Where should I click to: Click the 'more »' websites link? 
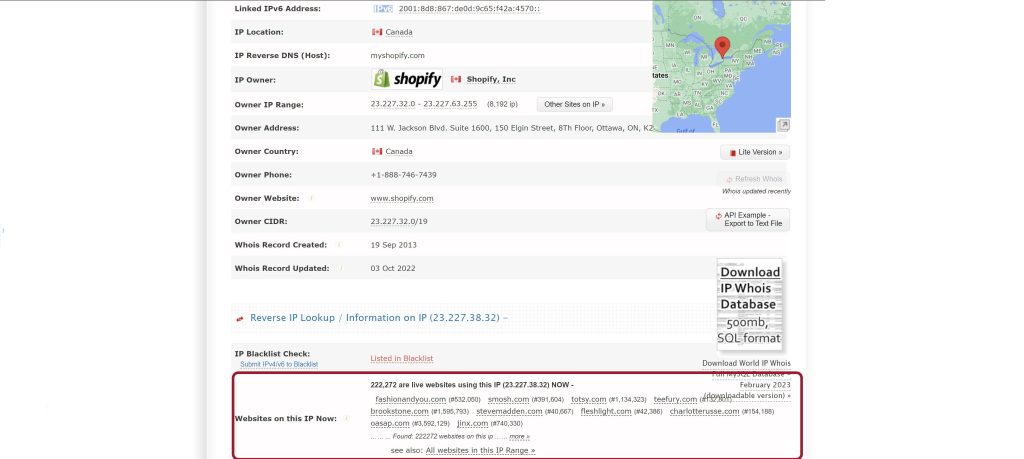pyautogui.click(x=519, y=437)
